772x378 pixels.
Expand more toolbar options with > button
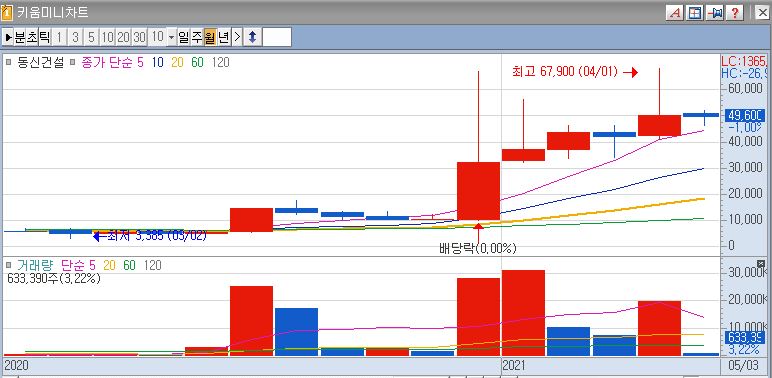click(237, 37)
